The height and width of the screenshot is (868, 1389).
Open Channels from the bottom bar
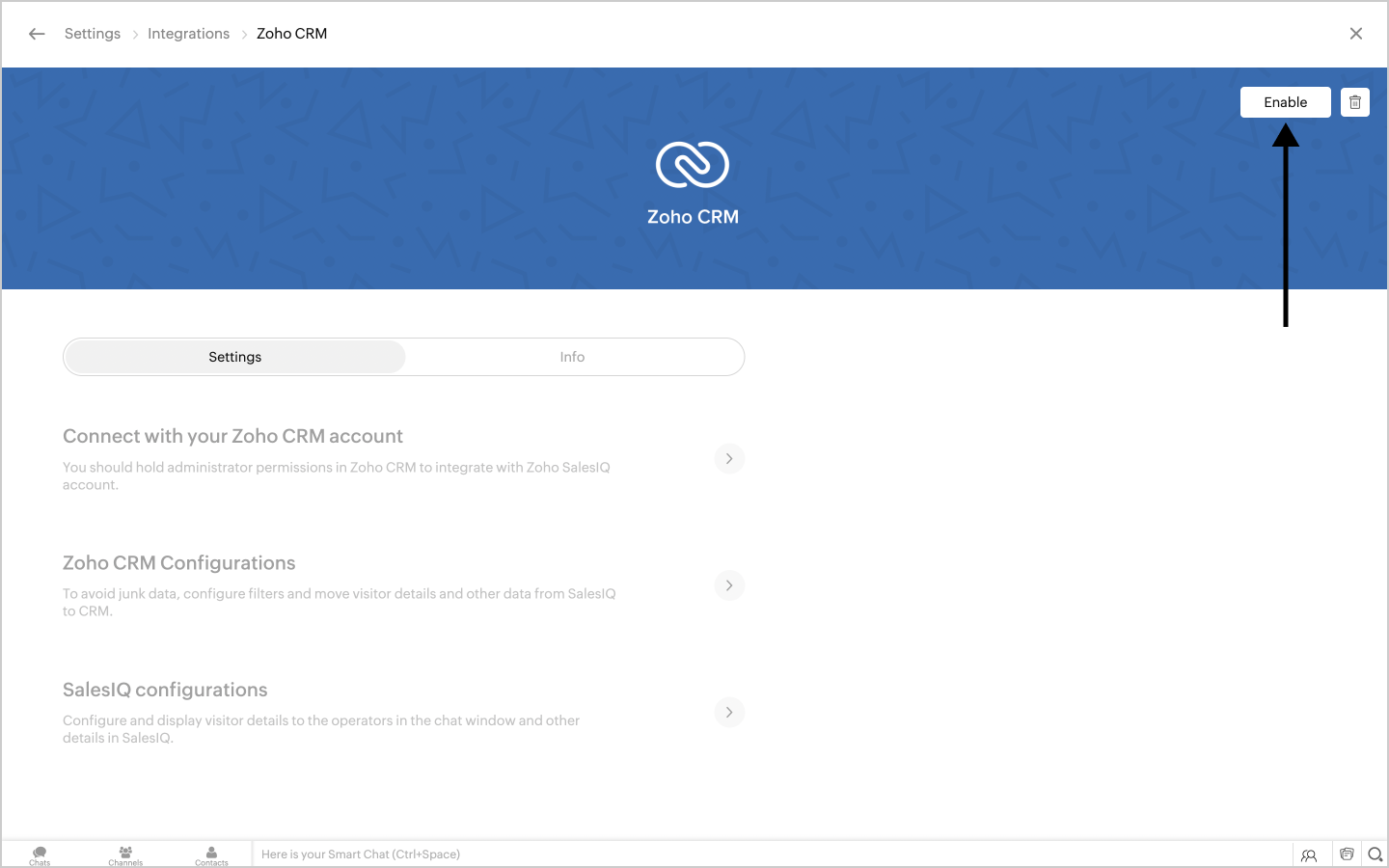[125, 855]
